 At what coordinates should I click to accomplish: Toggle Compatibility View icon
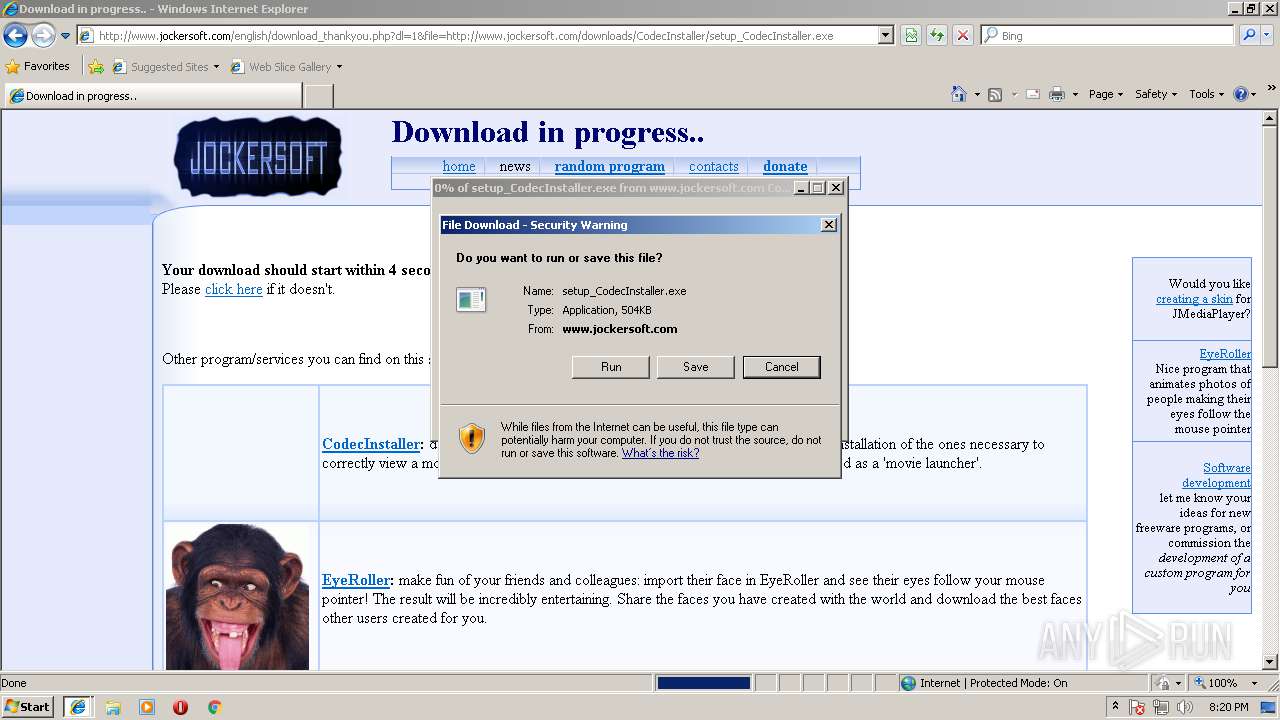(911, 35)
